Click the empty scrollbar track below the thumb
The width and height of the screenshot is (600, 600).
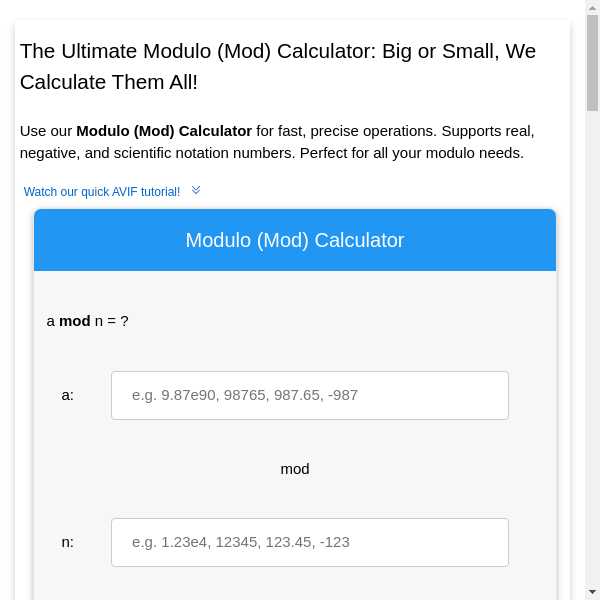592,350
